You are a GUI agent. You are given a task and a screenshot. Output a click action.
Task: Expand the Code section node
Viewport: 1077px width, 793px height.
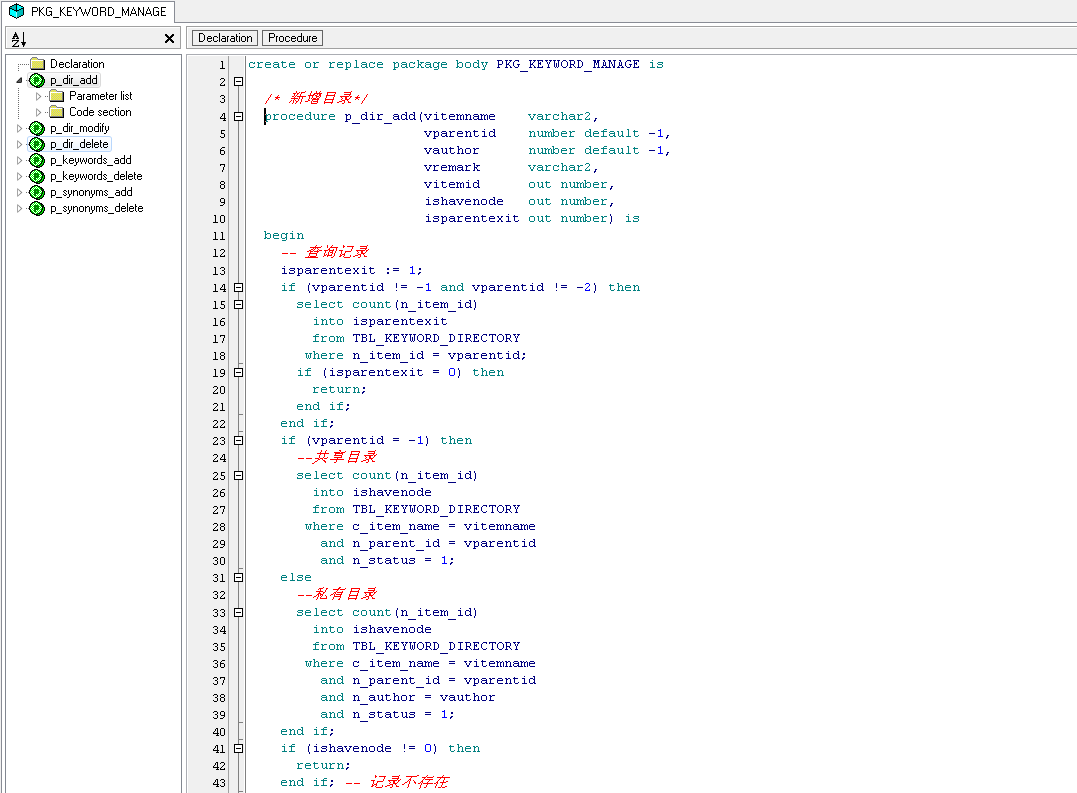(38, 112)
